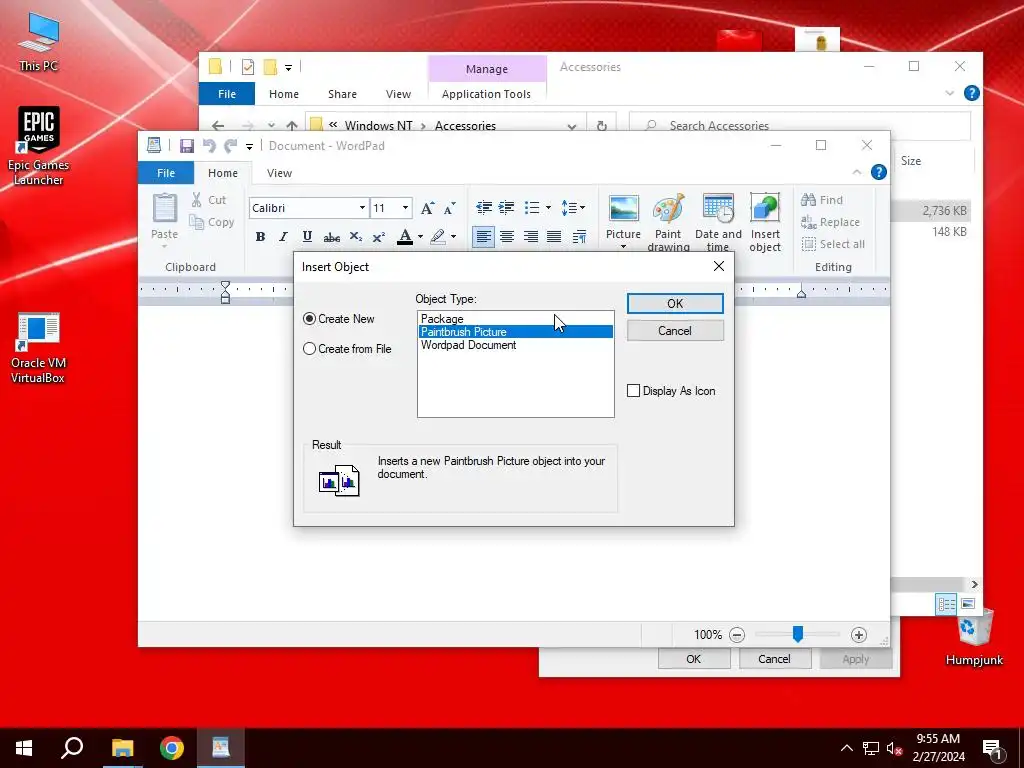
Task: Justify the text
Action: click(554, 236)
